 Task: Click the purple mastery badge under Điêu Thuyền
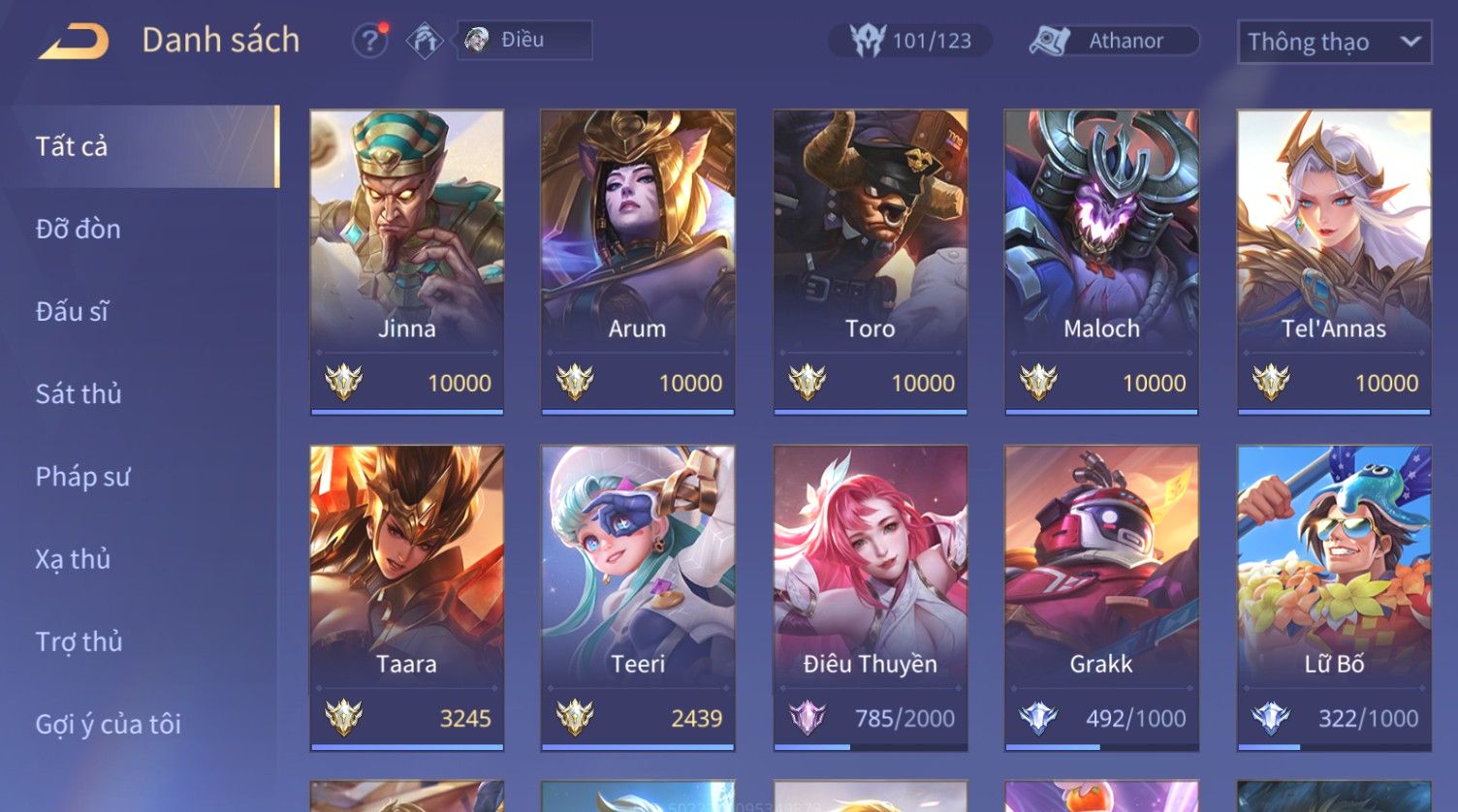pyautogui.click(x=807, y=718)
